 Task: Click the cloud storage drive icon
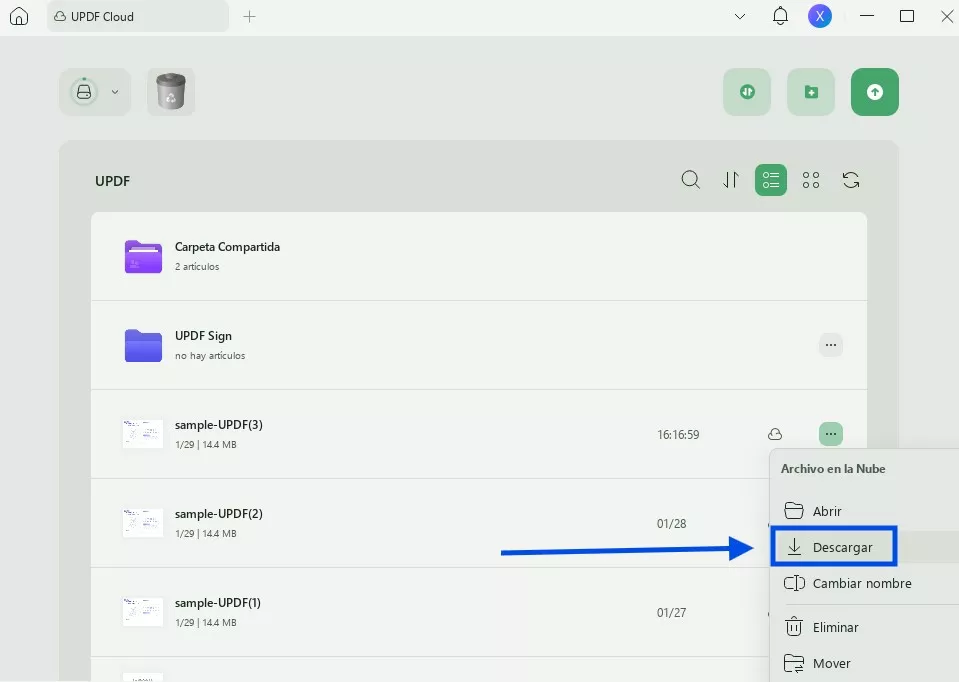pos(84,92)
